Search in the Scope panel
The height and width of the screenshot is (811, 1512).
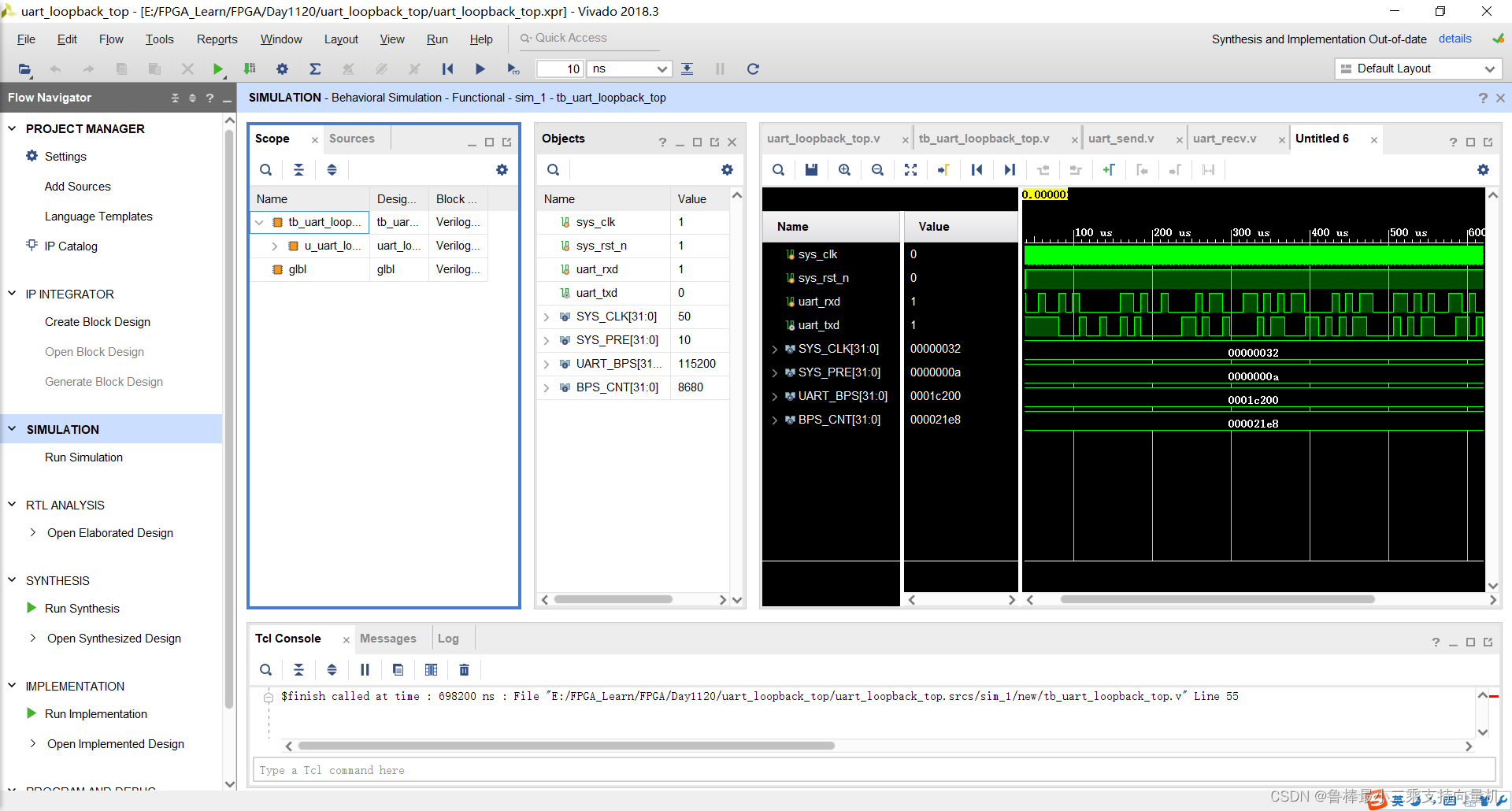[x=266, y=170]
